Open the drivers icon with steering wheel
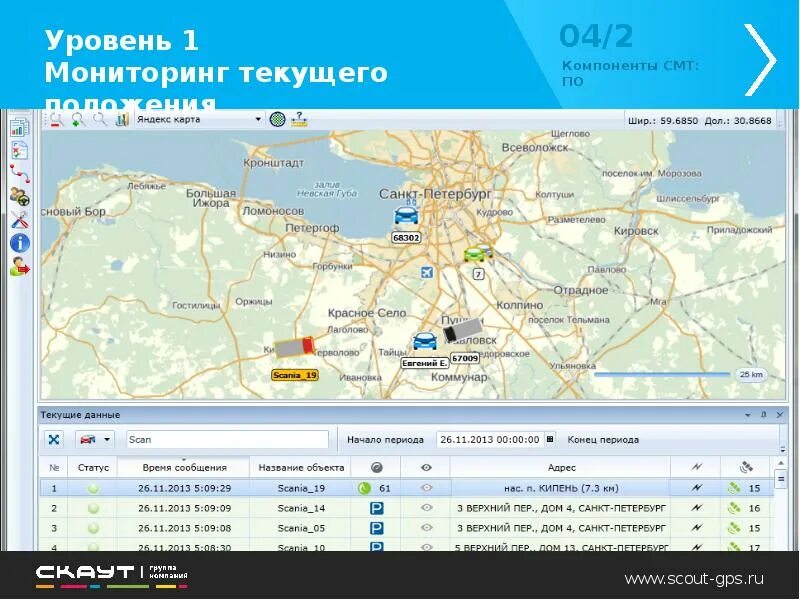The image size is (800, 600). [19, 196]
